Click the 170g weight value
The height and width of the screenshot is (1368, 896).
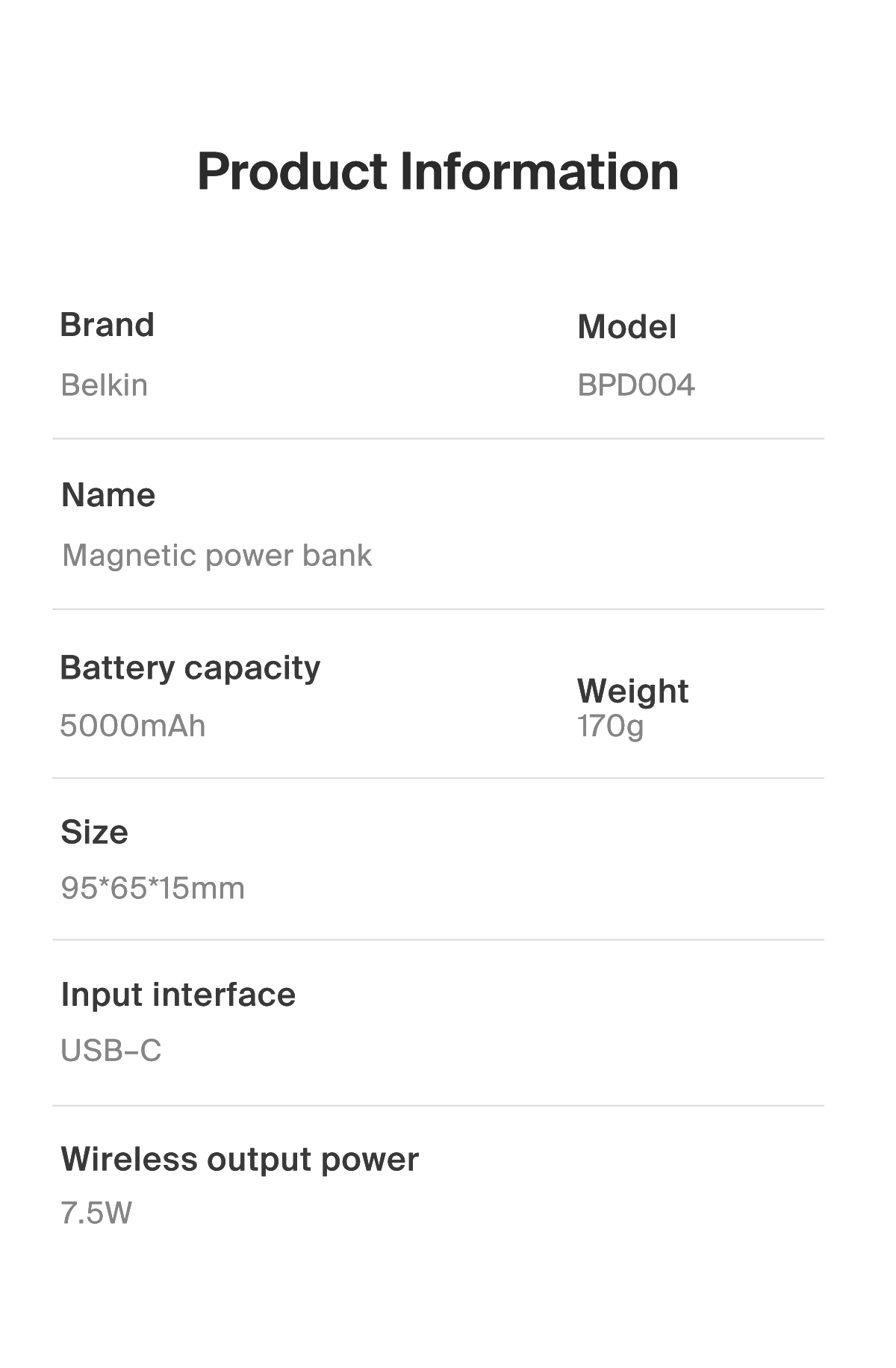tap(610, 726)
